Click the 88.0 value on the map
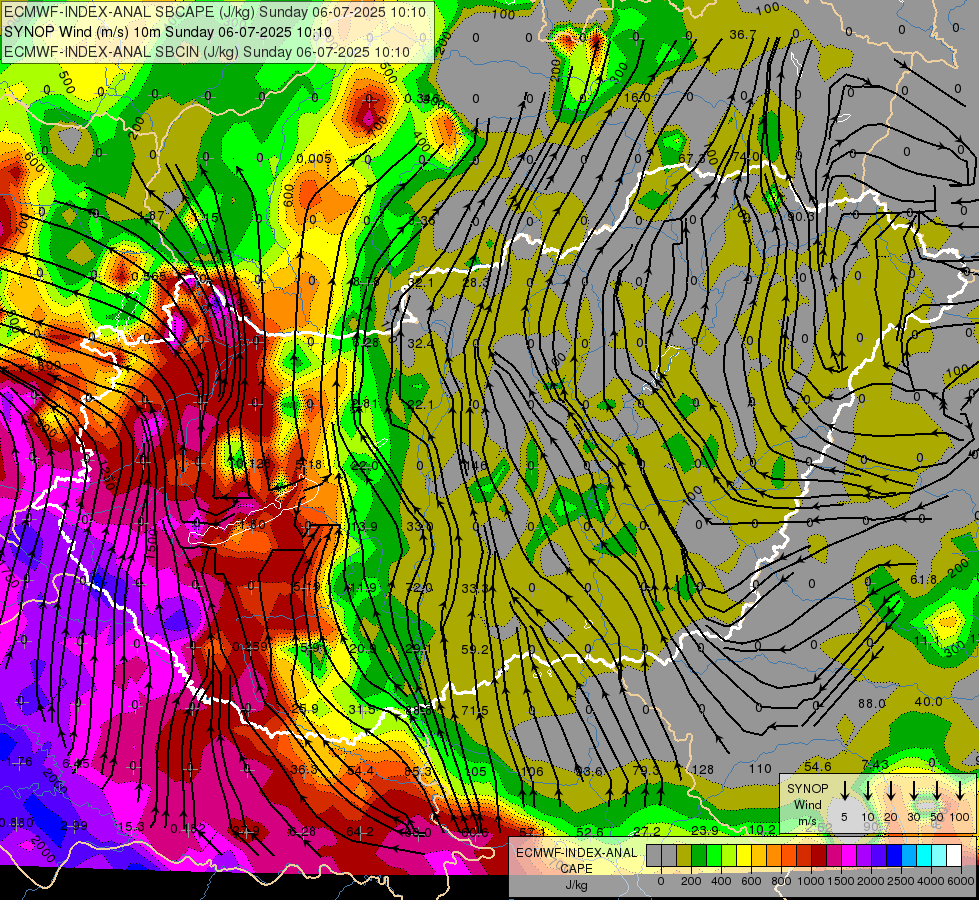Image resolution: width=979 pixels, height=900 pixels. [x=871, y=703]
